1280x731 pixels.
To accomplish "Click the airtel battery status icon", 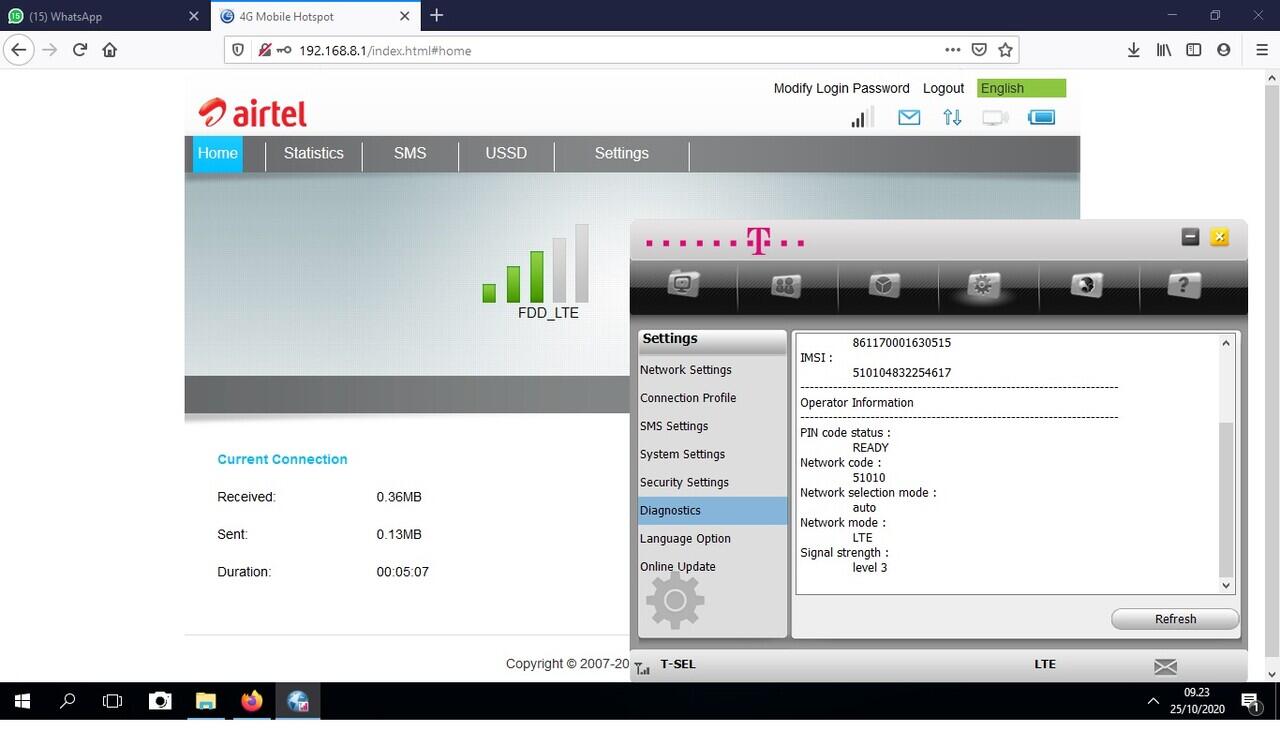I will 1041,118.
